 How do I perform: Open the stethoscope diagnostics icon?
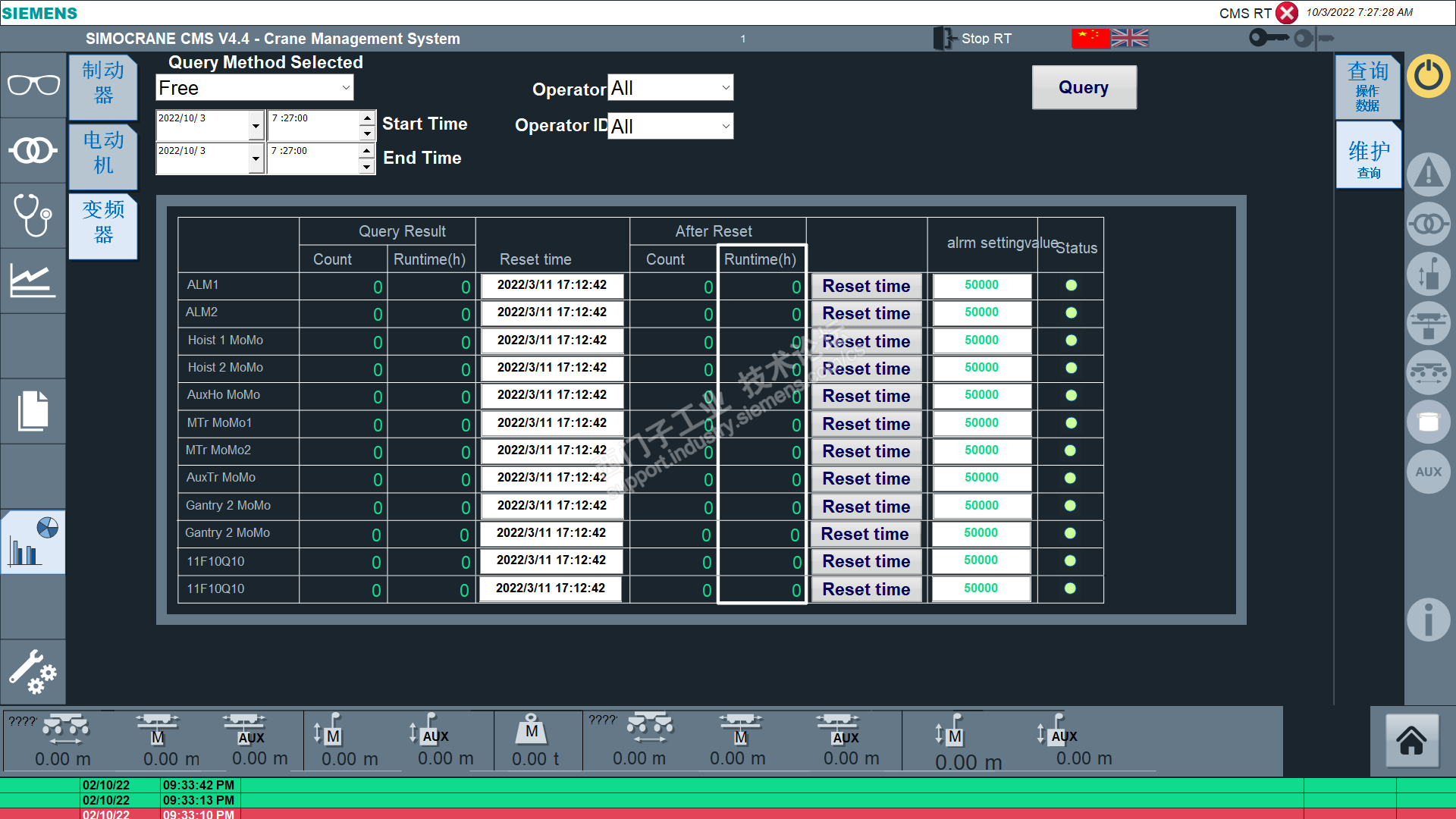(x=33, y=215)
